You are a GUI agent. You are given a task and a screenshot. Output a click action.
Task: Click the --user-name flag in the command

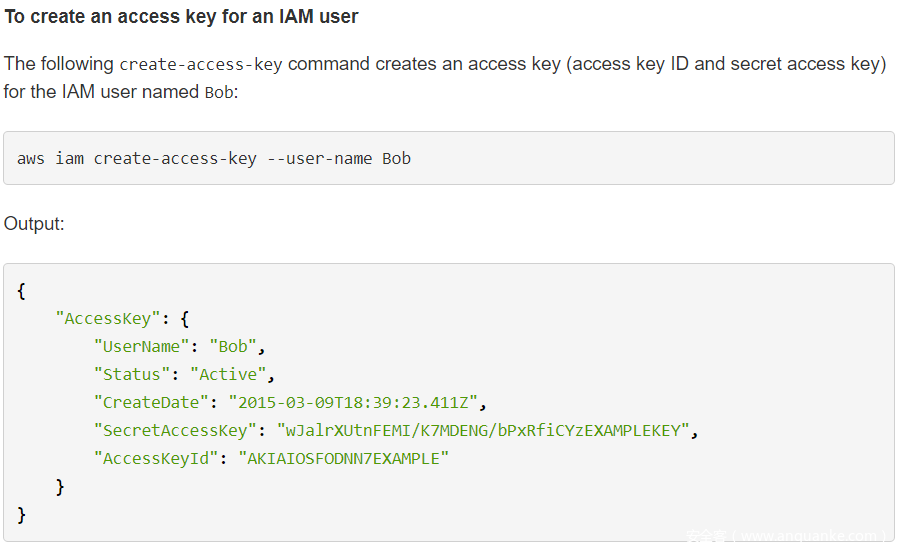pos(320,158)
